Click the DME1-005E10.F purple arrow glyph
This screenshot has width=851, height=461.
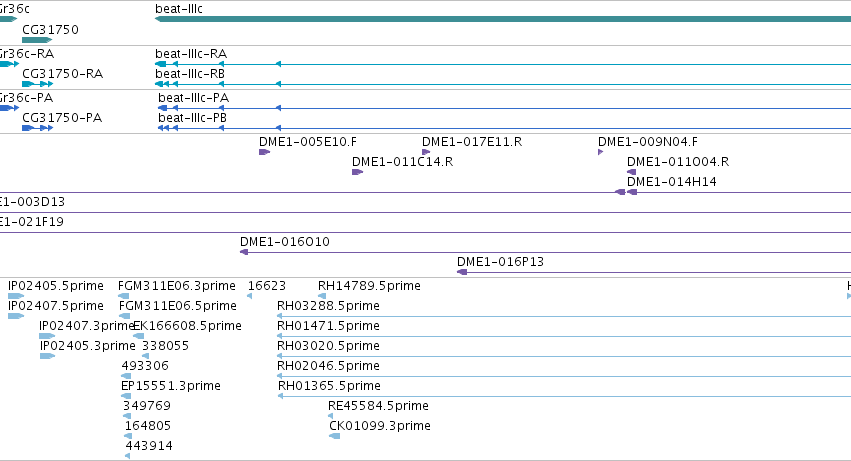pyautogui.click(x=264, y=152)
